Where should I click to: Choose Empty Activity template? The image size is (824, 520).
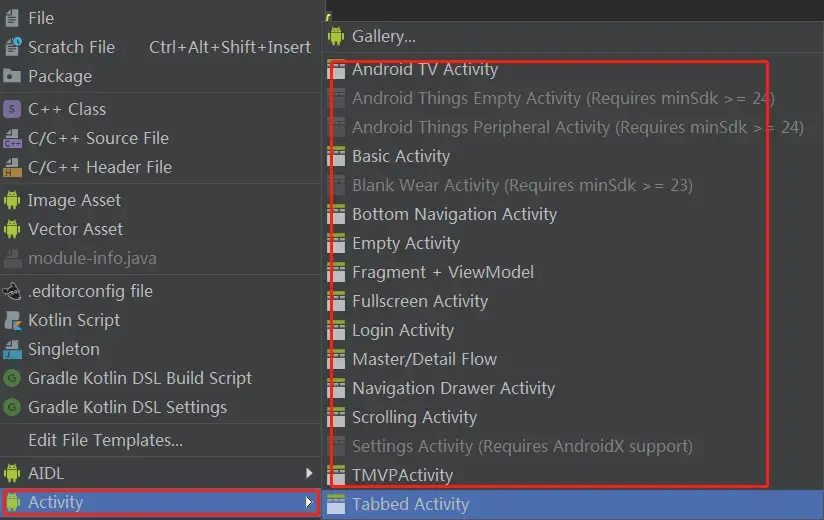[406, 243]
